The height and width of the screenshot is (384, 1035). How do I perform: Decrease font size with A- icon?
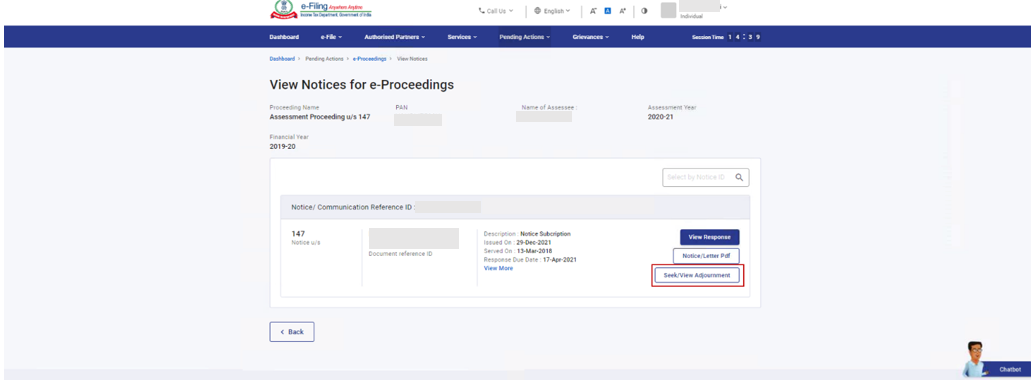point(593,11)
